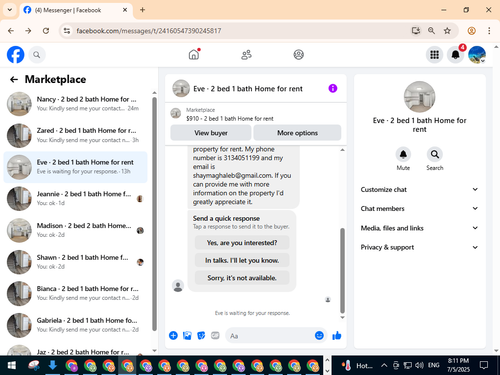Bookmark this page with star icon
Viewport: 500px width, 375px height.
(447, 31)
